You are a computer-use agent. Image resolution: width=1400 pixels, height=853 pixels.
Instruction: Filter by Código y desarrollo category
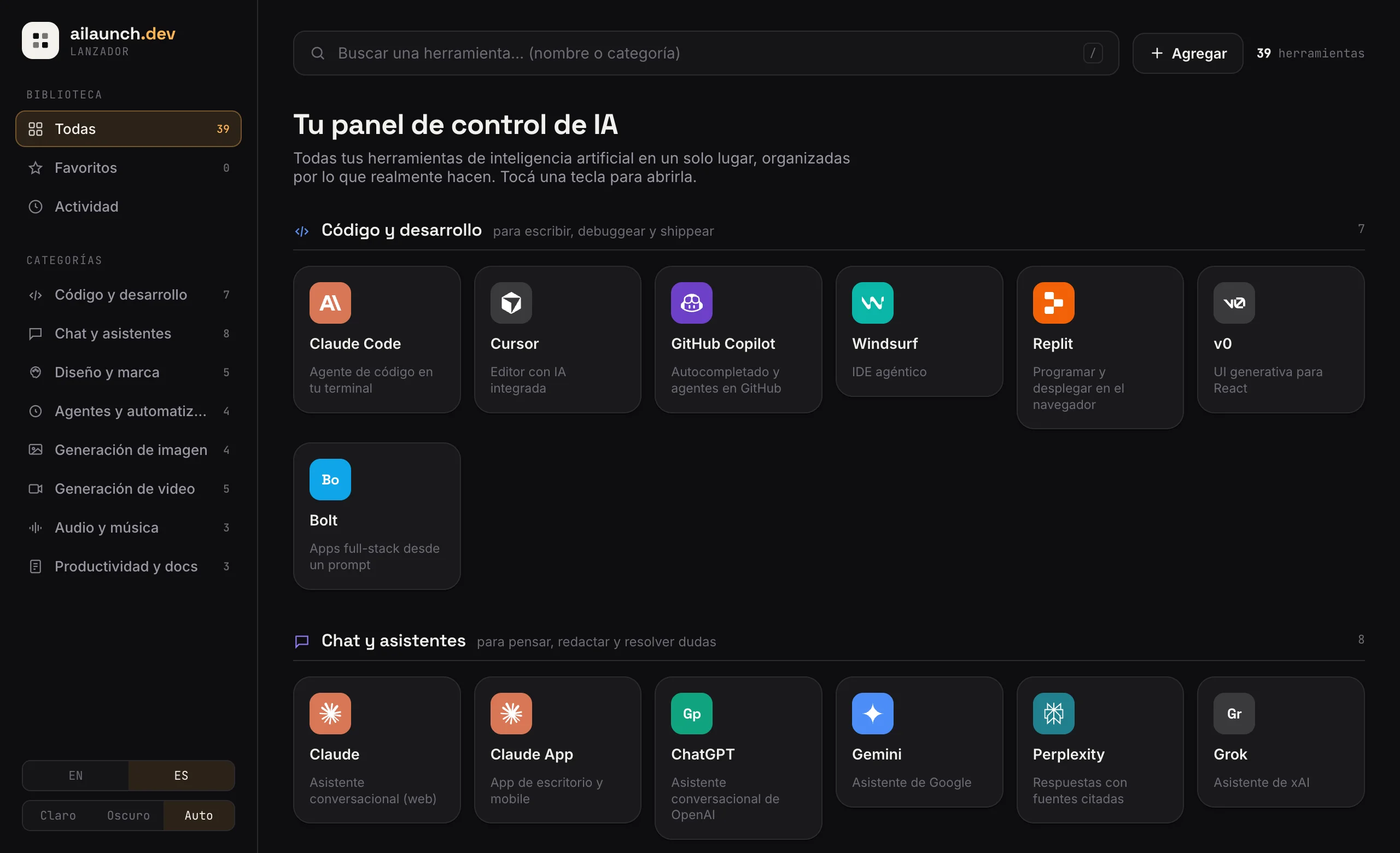click(129, 295)
